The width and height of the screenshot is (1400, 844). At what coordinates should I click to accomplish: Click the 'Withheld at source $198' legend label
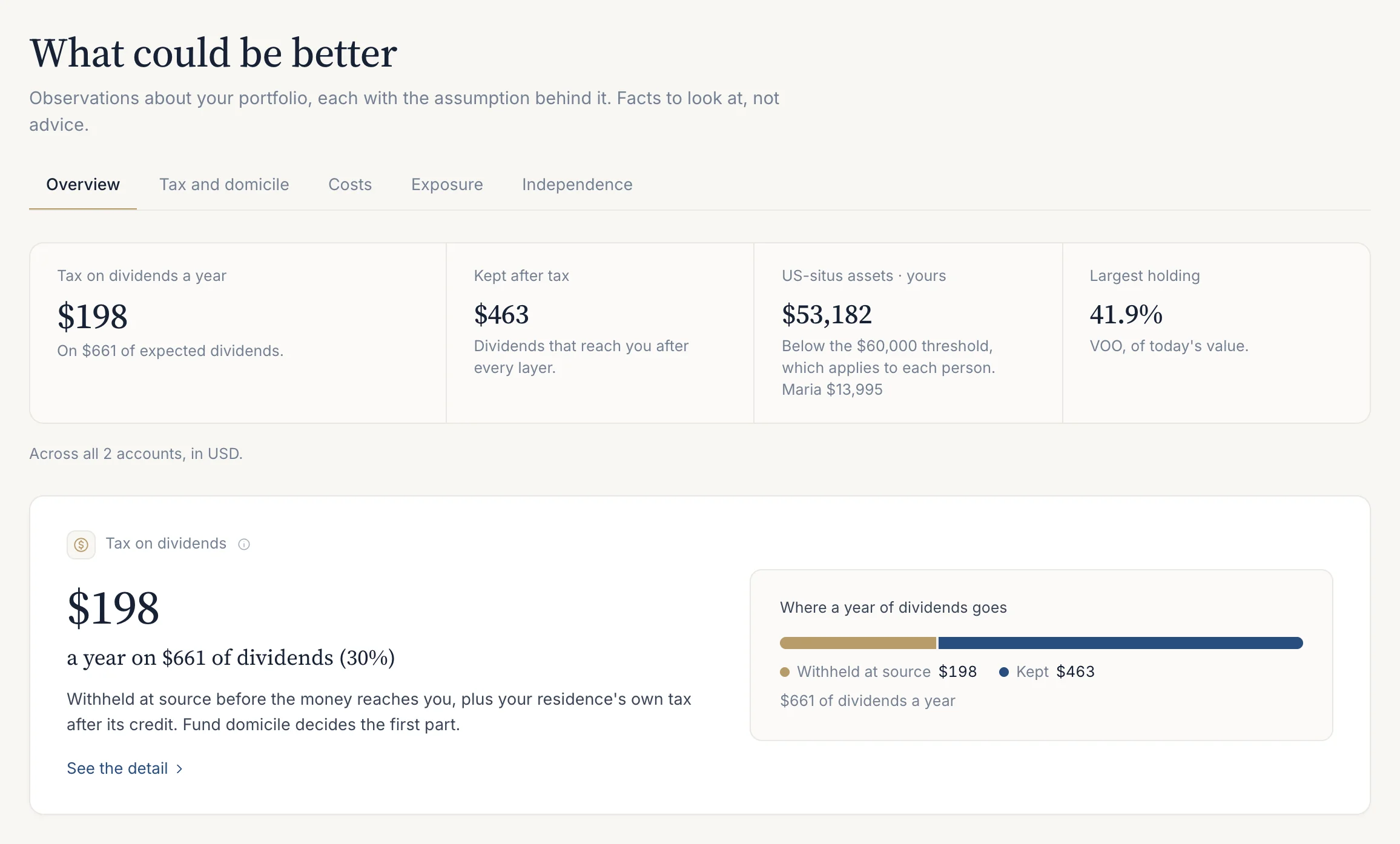click(x=878, y=672)
